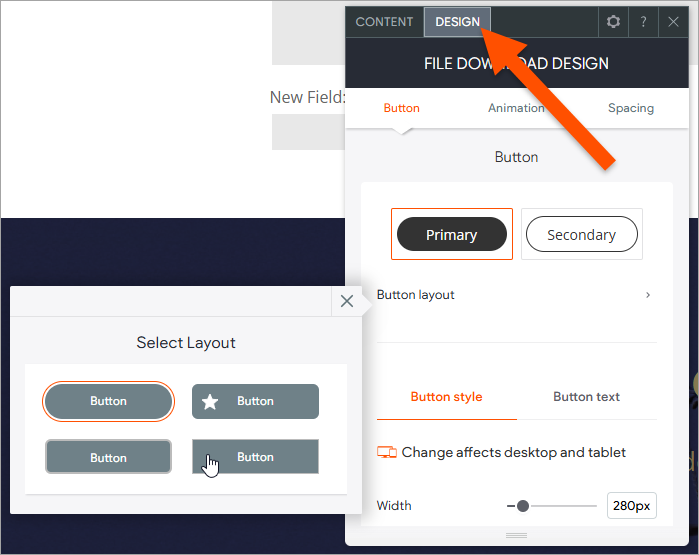Select the star icon button layout
Image resolution: width=699 pixels, height=555 pixels.
coord(255,401)
